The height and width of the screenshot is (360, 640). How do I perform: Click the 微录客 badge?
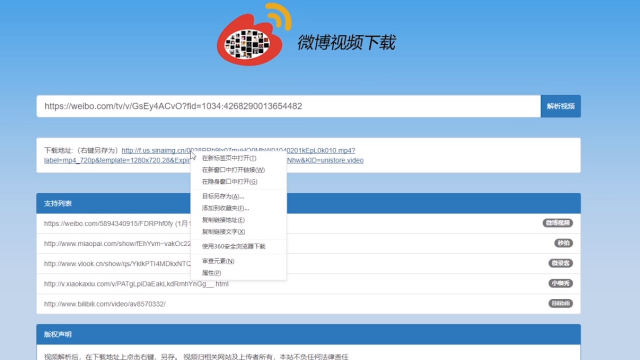pyautogui.click(x=560, y=263)
